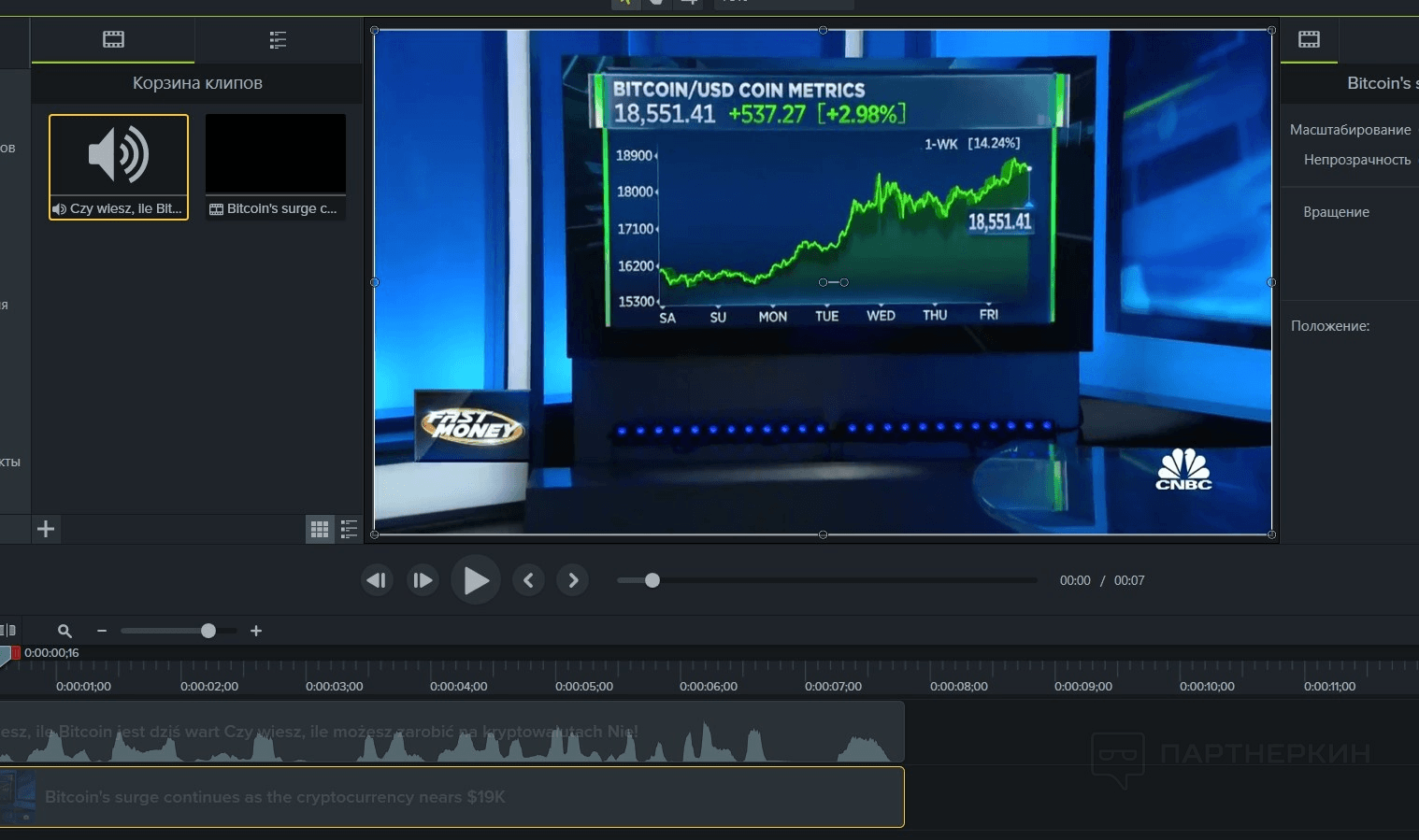Click the timeline zoom slider handle
The image size is (1419, 840).
click(x=208, y=631)
